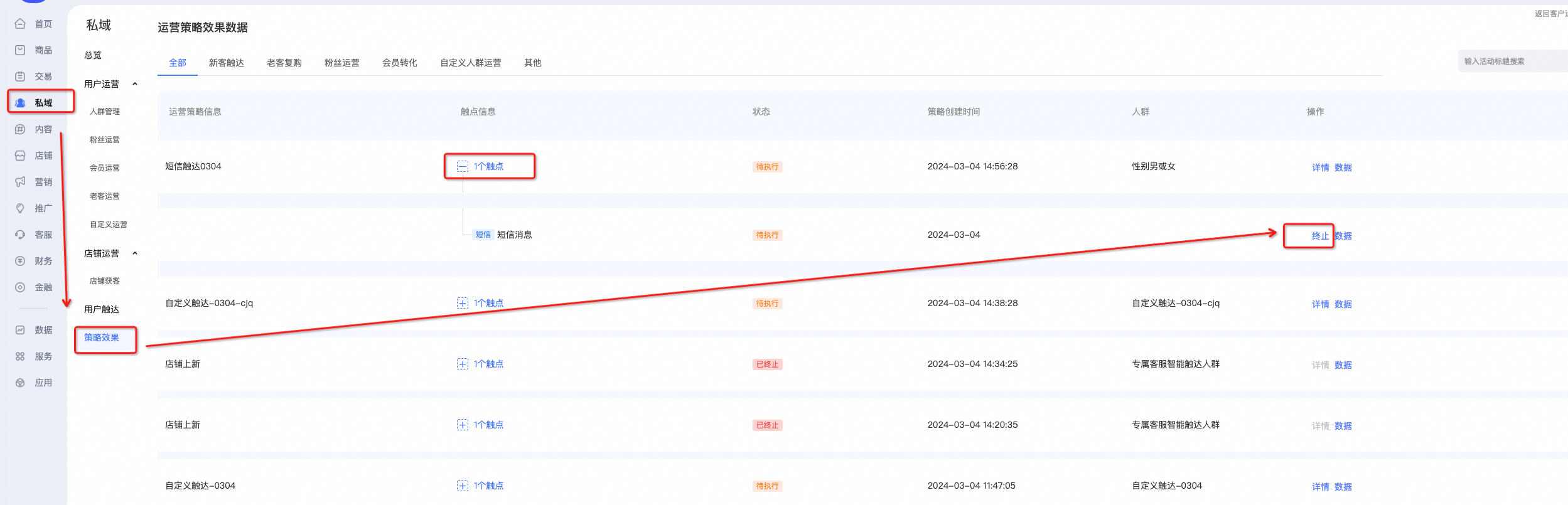Click the 营销 megaphone icon

(x=20, y=182)
